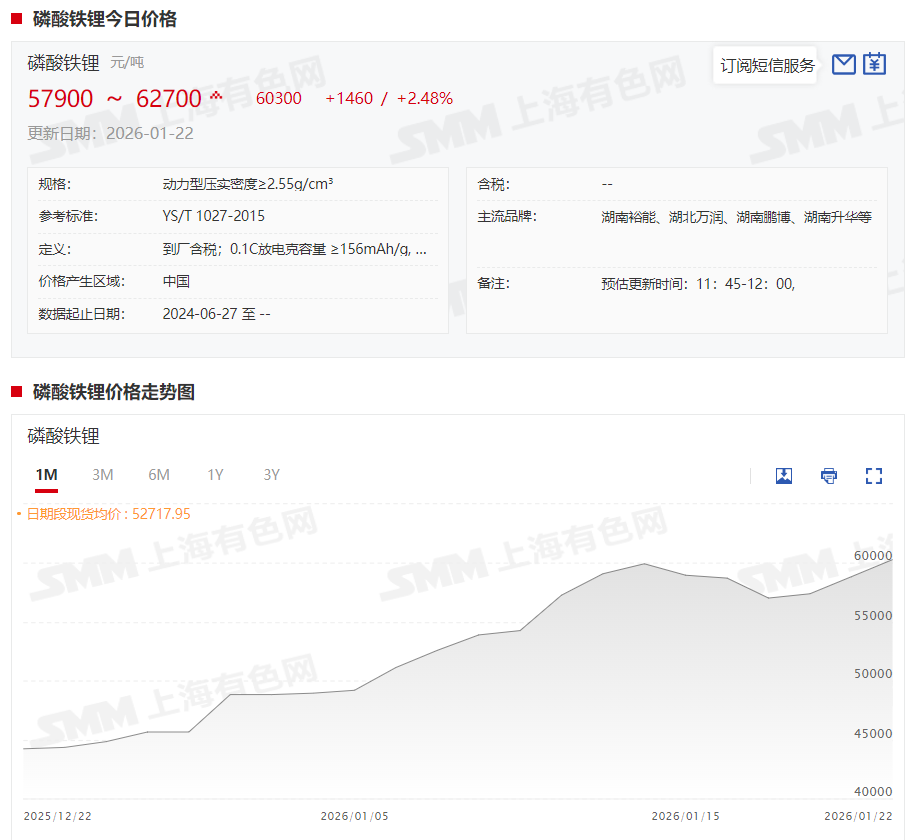
Task: Expand the chart to fullscreen
Action: click(x=874, y=476)
